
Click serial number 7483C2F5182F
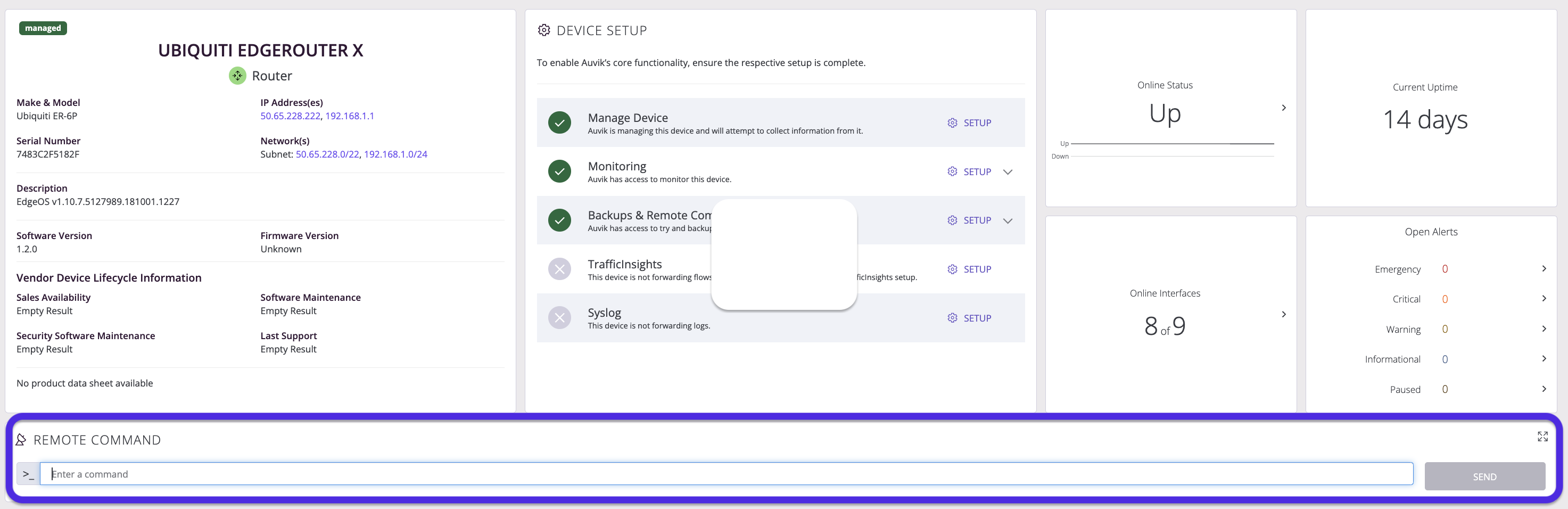pyautogui.click(x=47, y=154)
